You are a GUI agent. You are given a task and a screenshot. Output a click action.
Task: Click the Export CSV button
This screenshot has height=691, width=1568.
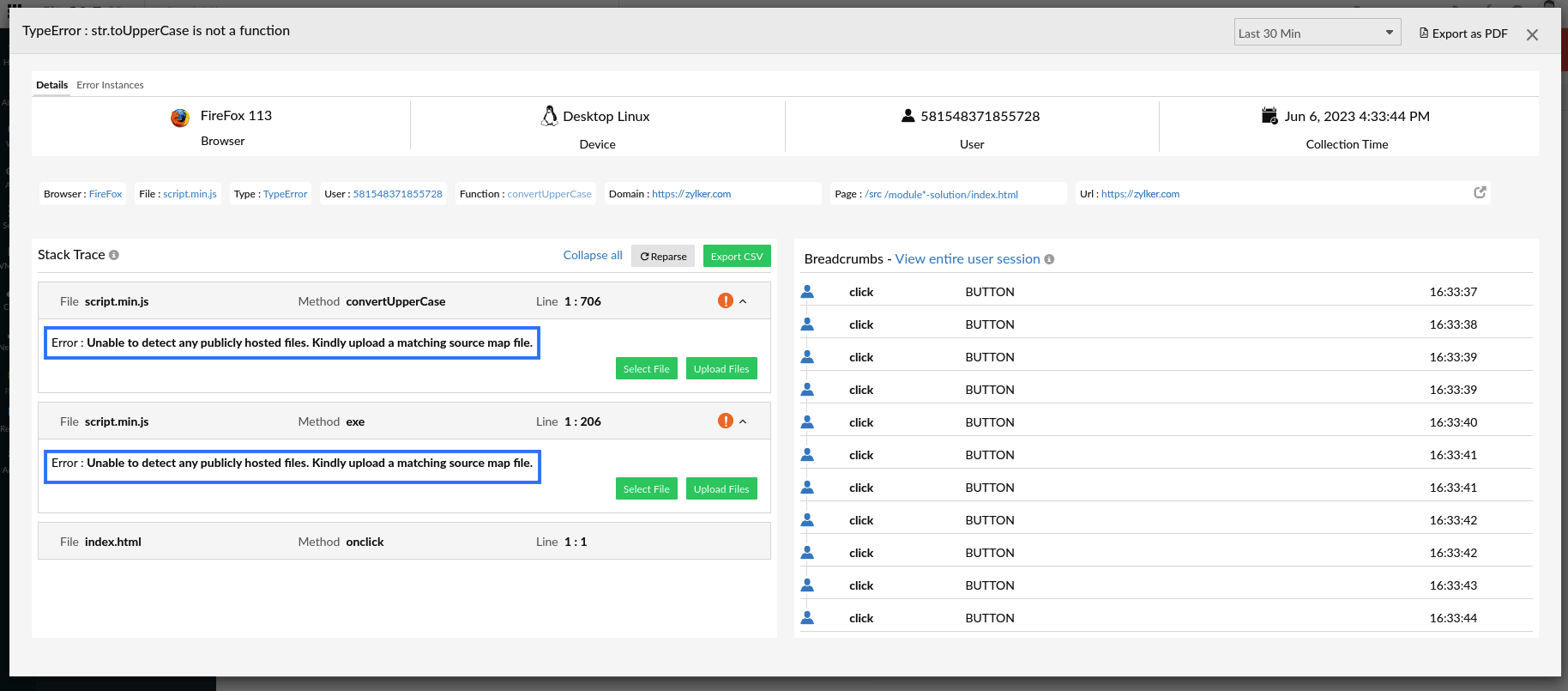pos(736,256)
